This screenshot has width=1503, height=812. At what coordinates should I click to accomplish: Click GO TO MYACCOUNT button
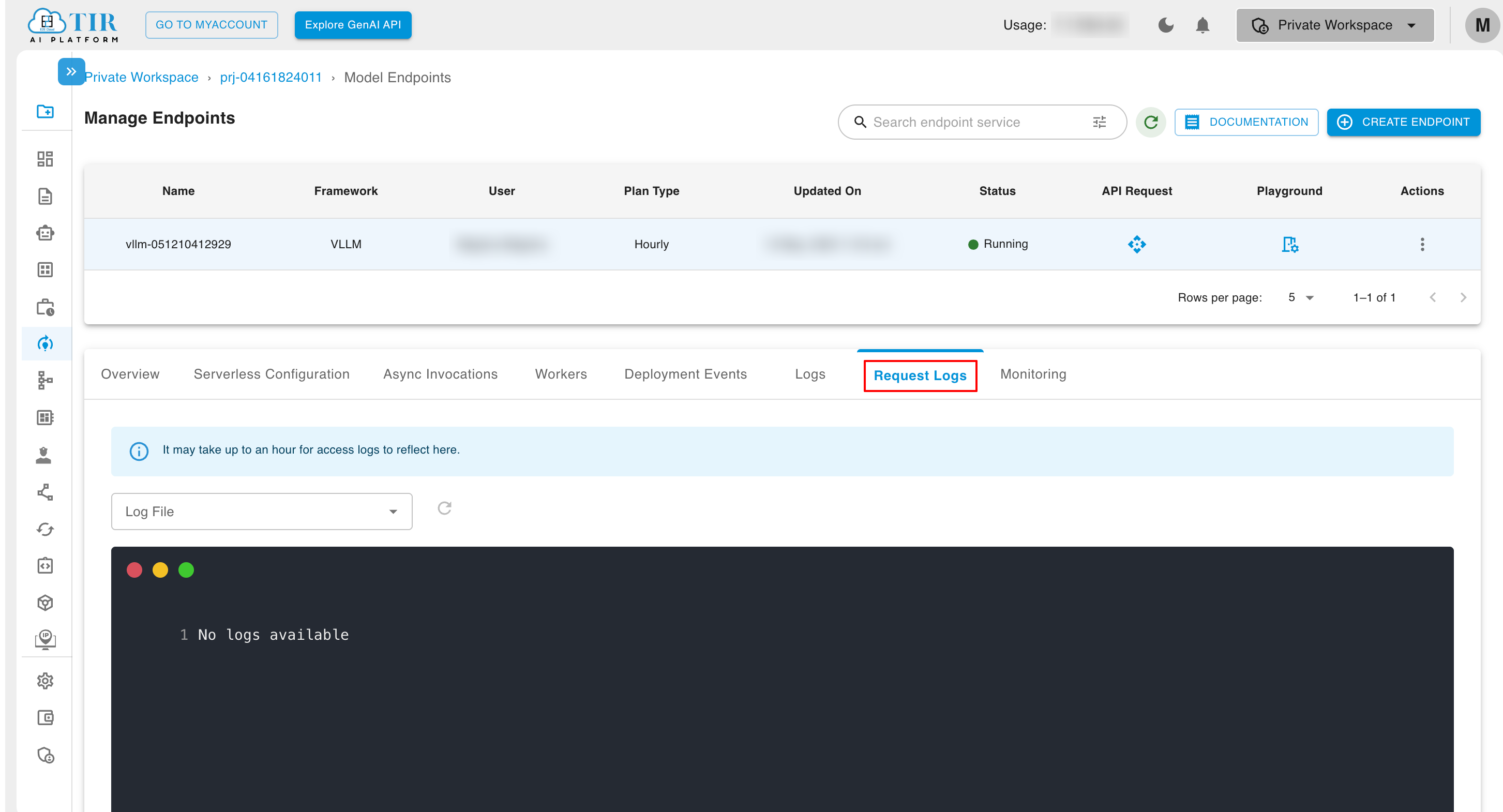click(x=211, y=24)
